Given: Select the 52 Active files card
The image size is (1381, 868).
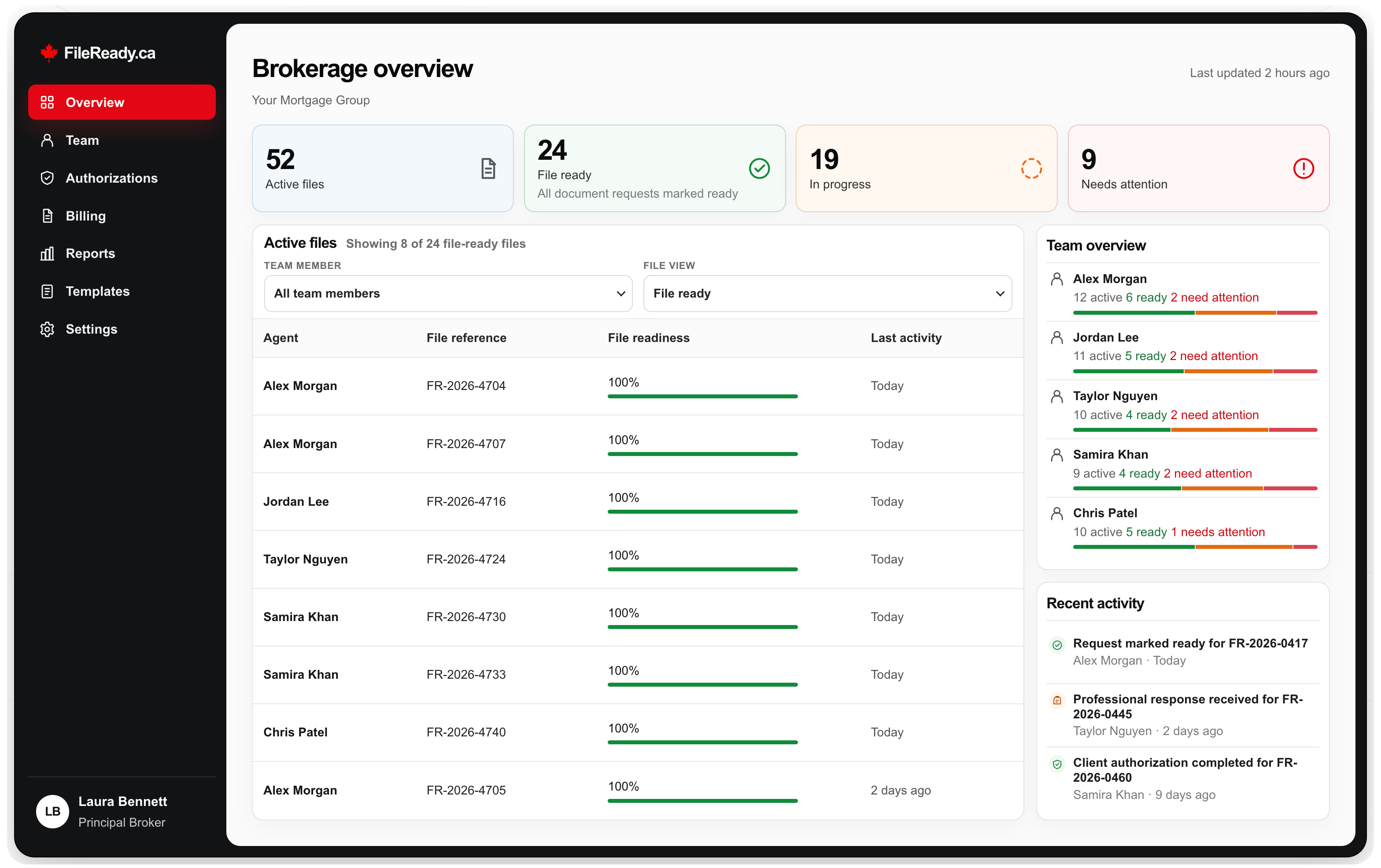Looking at the screenshot, I should click(383, 169).
